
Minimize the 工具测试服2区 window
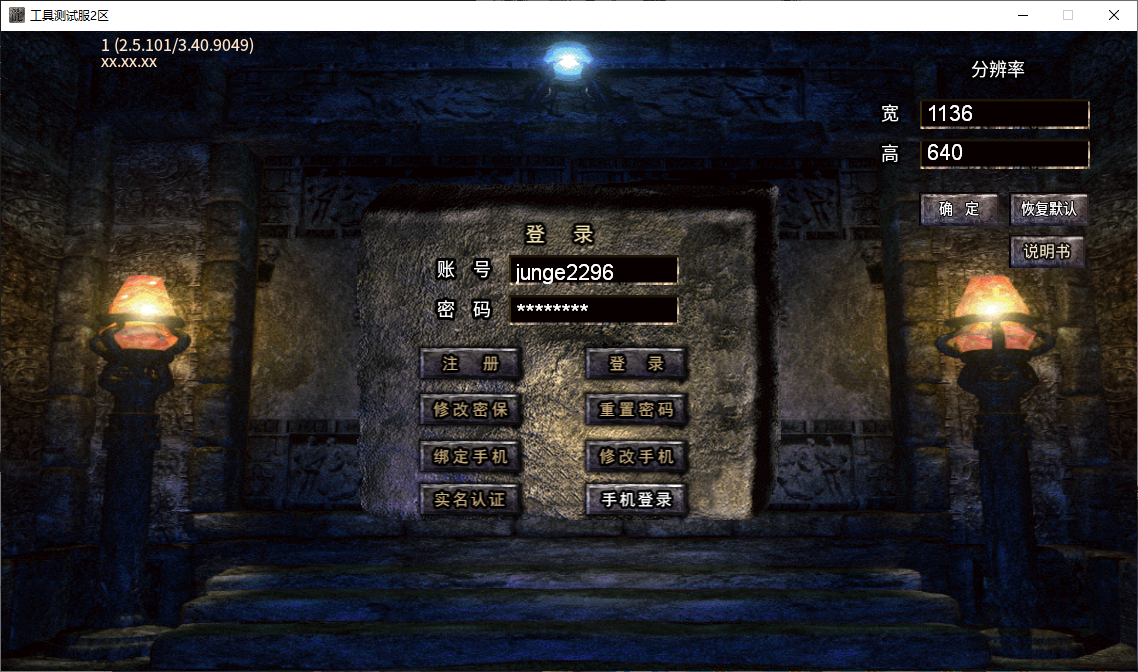point(1023,15)
